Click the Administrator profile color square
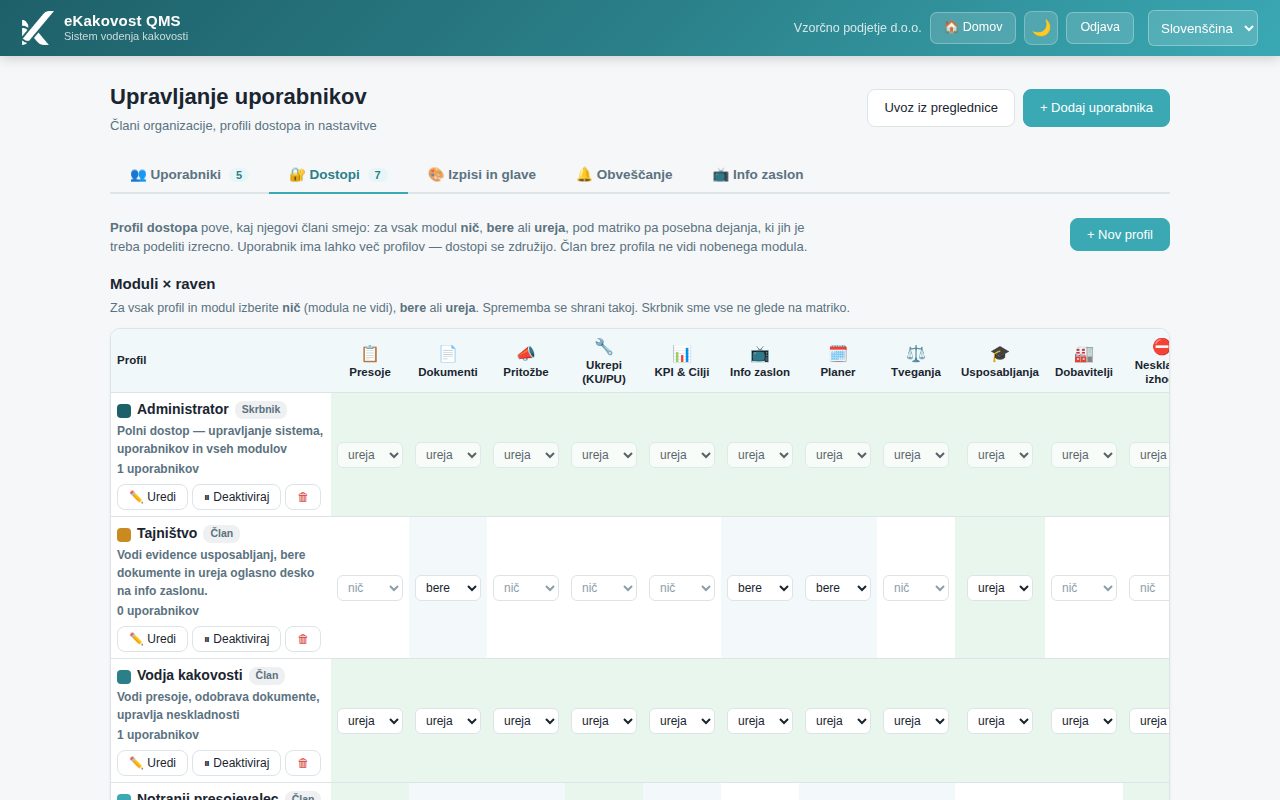 124,410
